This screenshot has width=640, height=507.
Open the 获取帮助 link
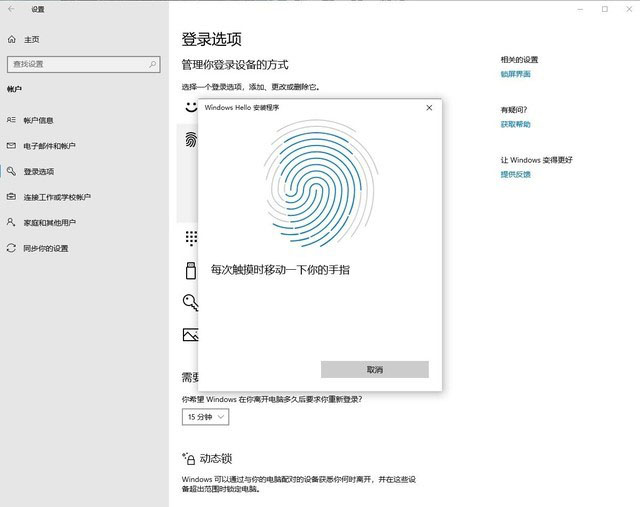coord(516,124)
